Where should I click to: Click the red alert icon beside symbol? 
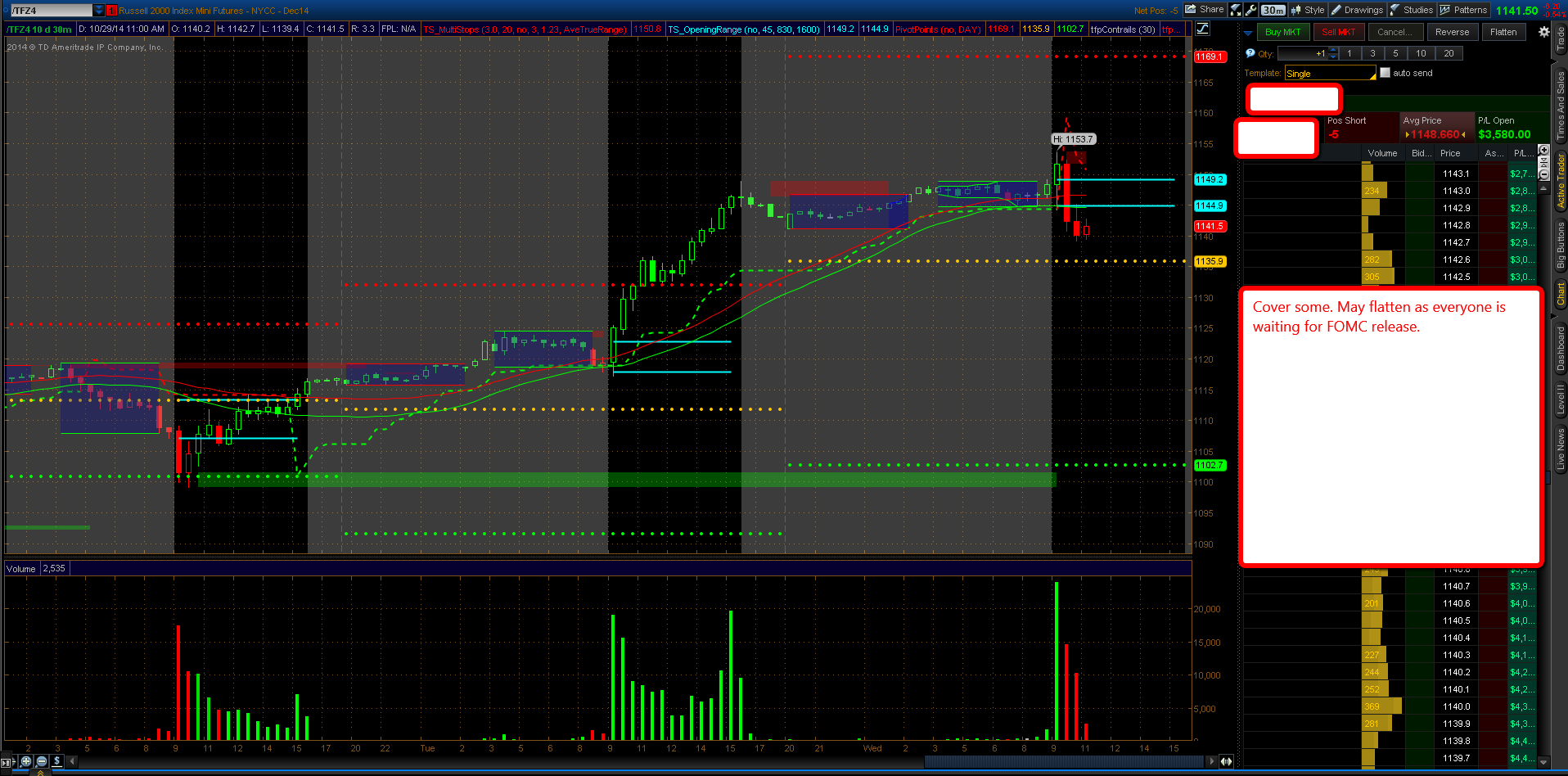click(x=112, y=11)
